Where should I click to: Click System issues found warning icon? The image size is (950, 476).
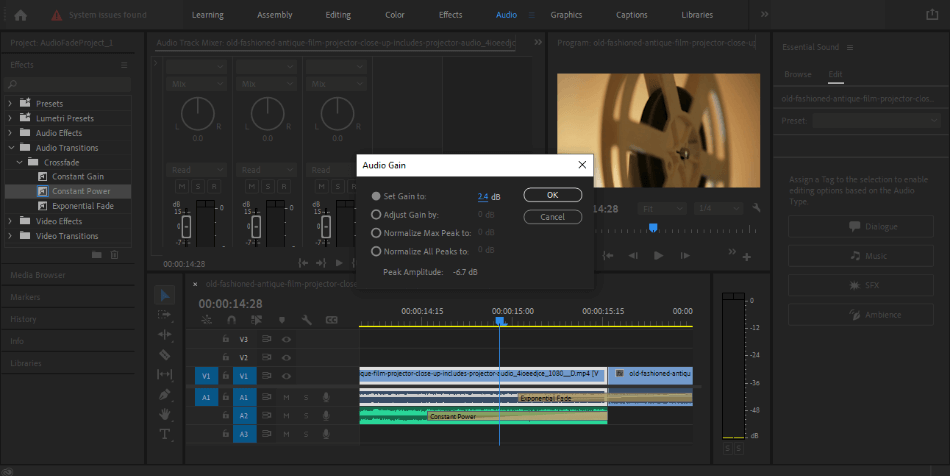click(x=56, y=15)
